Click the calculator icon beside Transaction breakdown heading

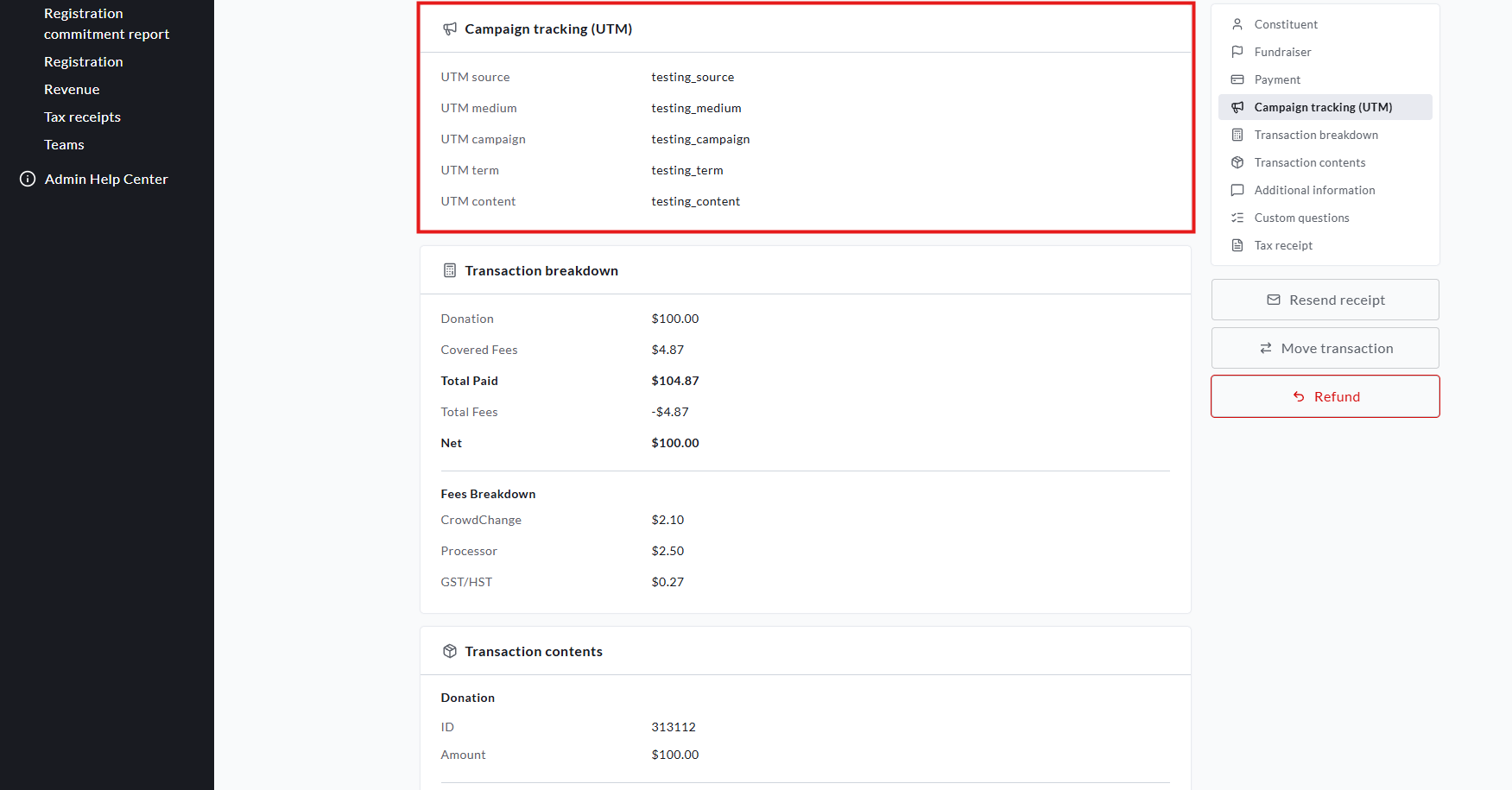pos(450,270)
